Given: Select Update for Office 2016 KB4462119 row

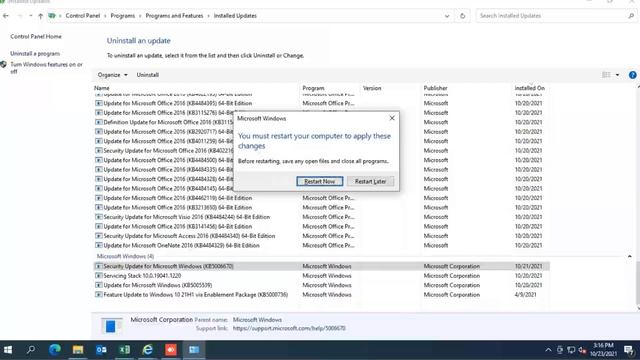Looking at the screenshot, I should point(322,198).
